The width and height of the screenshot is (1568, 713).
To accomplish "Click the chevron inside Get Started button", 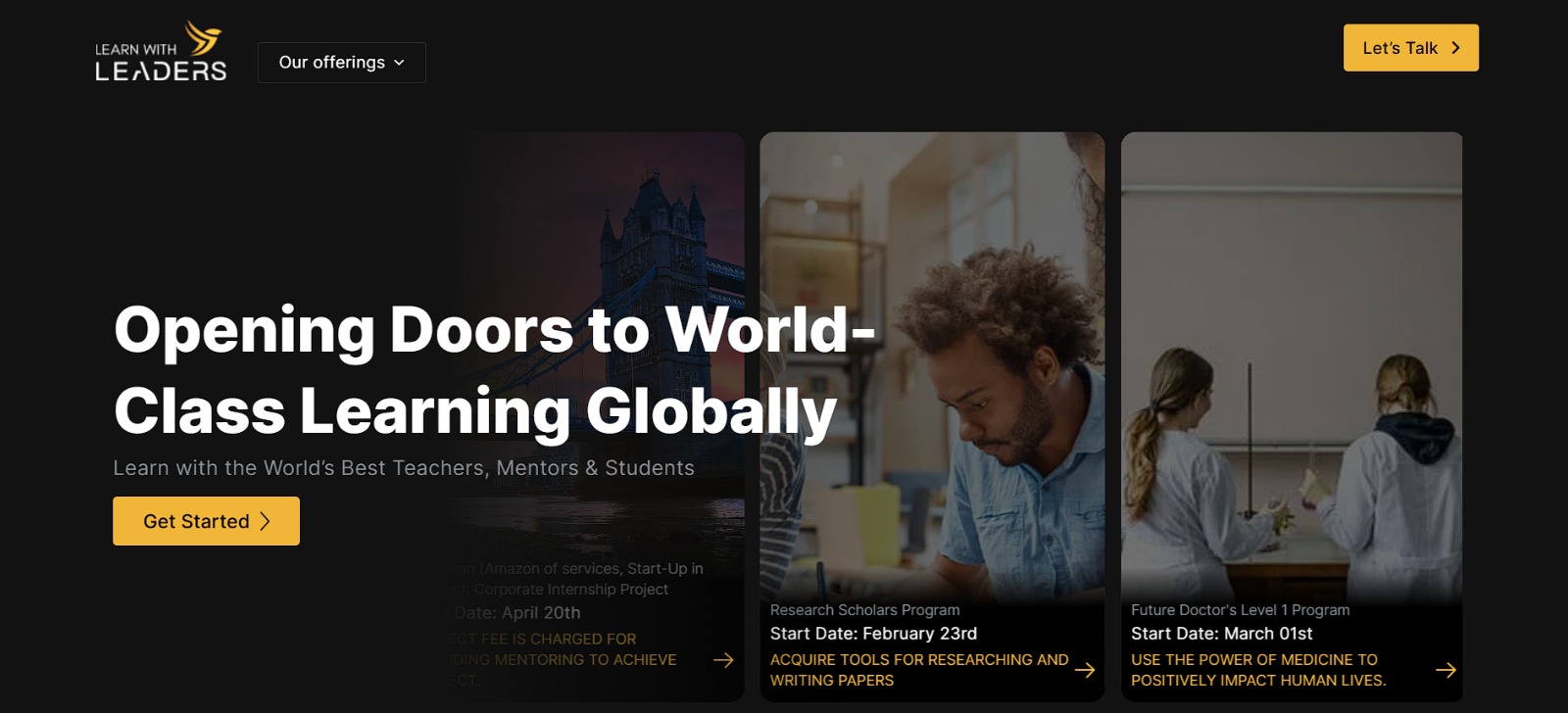I will coord(265,521).
